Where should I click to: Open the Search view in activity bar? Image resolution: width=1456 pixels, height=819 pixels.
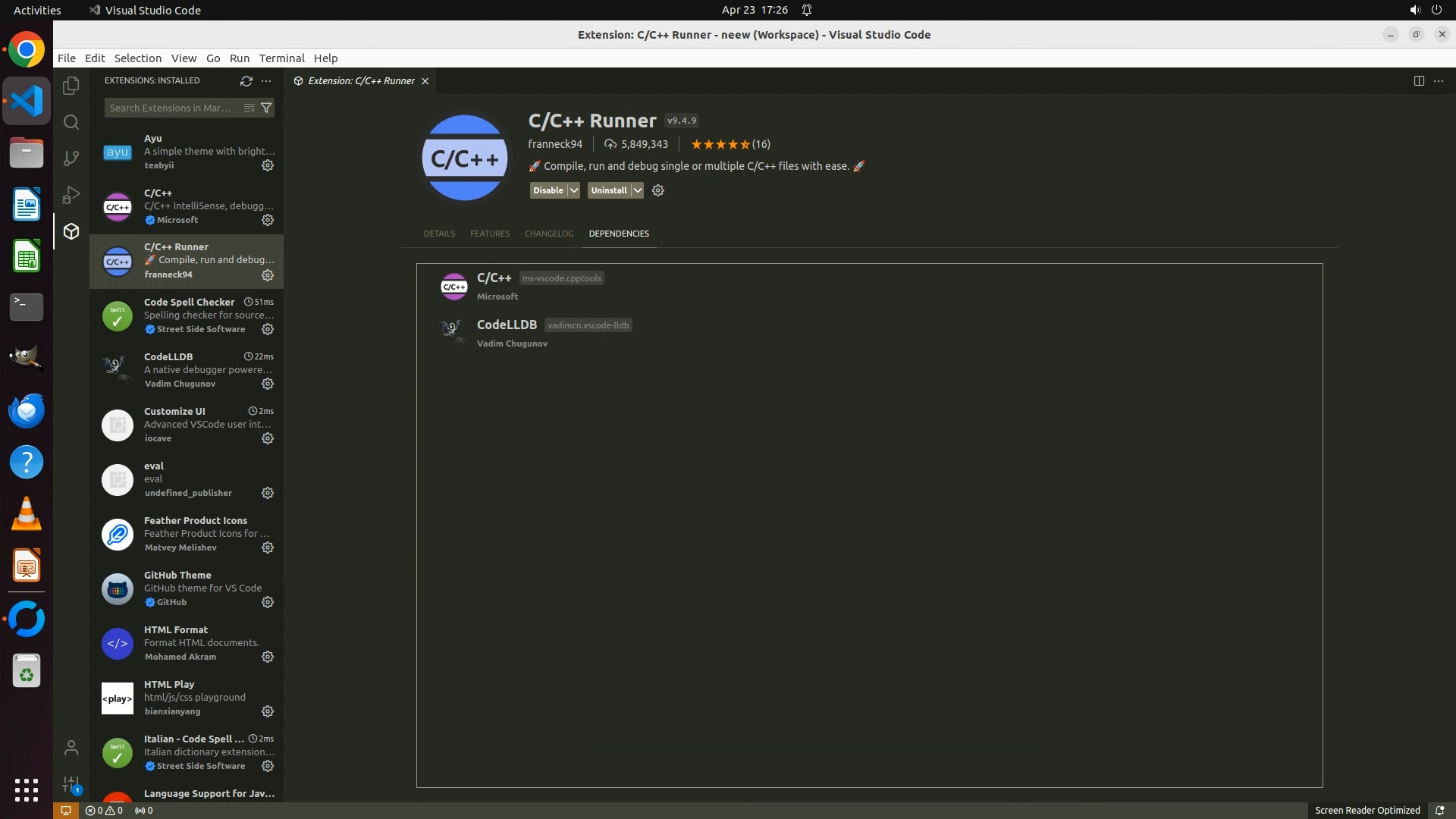tap(71, 122)
